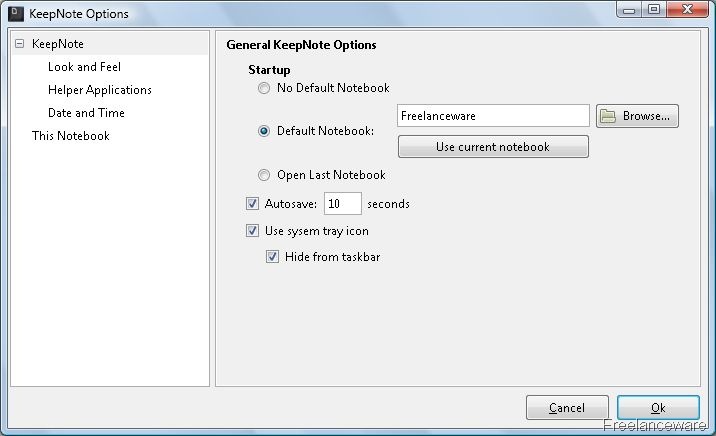Screen dimensions: 716x436
Task: Choose Open Last Notebook option
Action: pyautogui.click(x=264, y=175)
